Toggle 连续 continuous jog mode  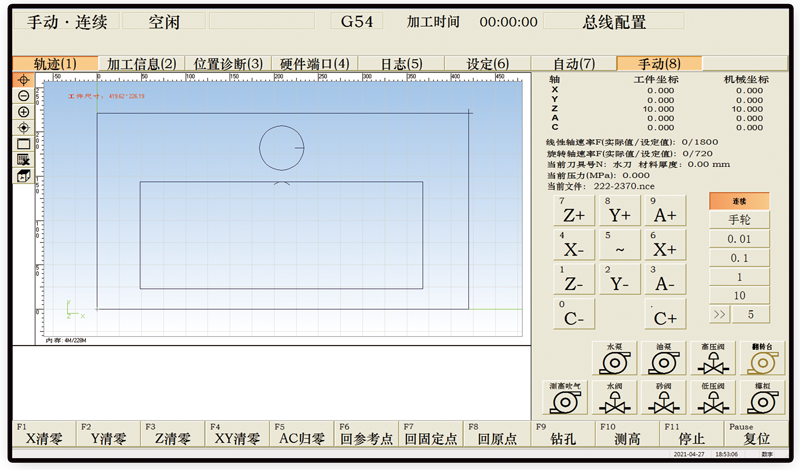(x=740, y=201)
